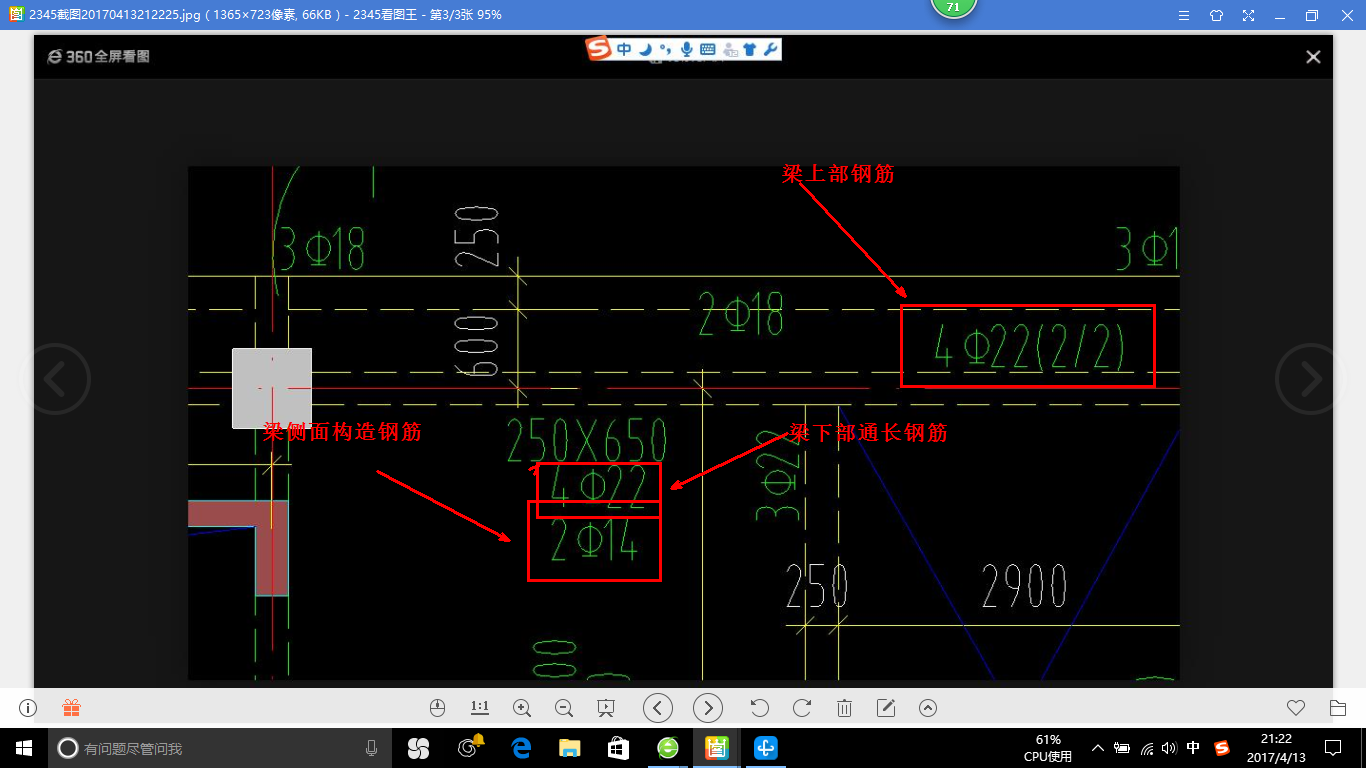
Task: Open the skin (shirt) theme selector
Action: [x=1216, y=15]
